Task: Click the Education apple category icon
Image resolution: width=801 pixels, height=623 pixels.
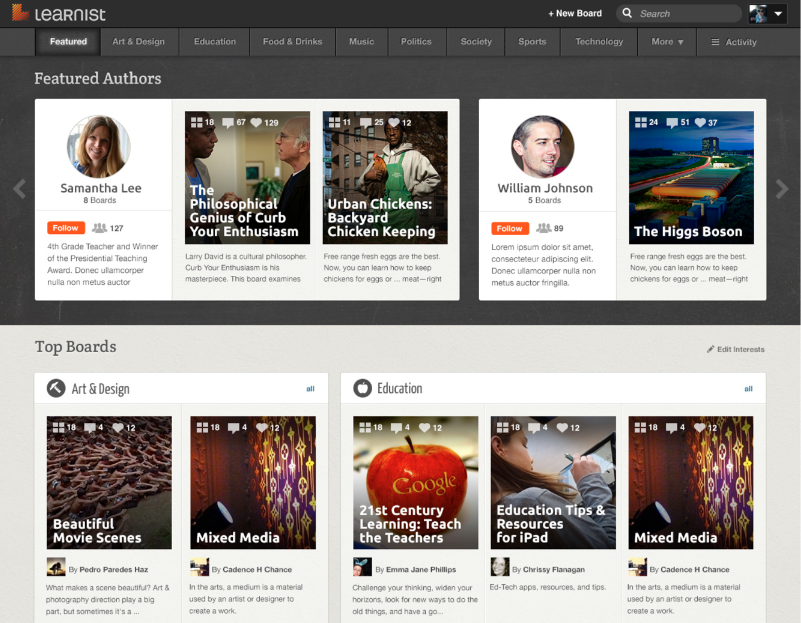Action: click(361, 388)
